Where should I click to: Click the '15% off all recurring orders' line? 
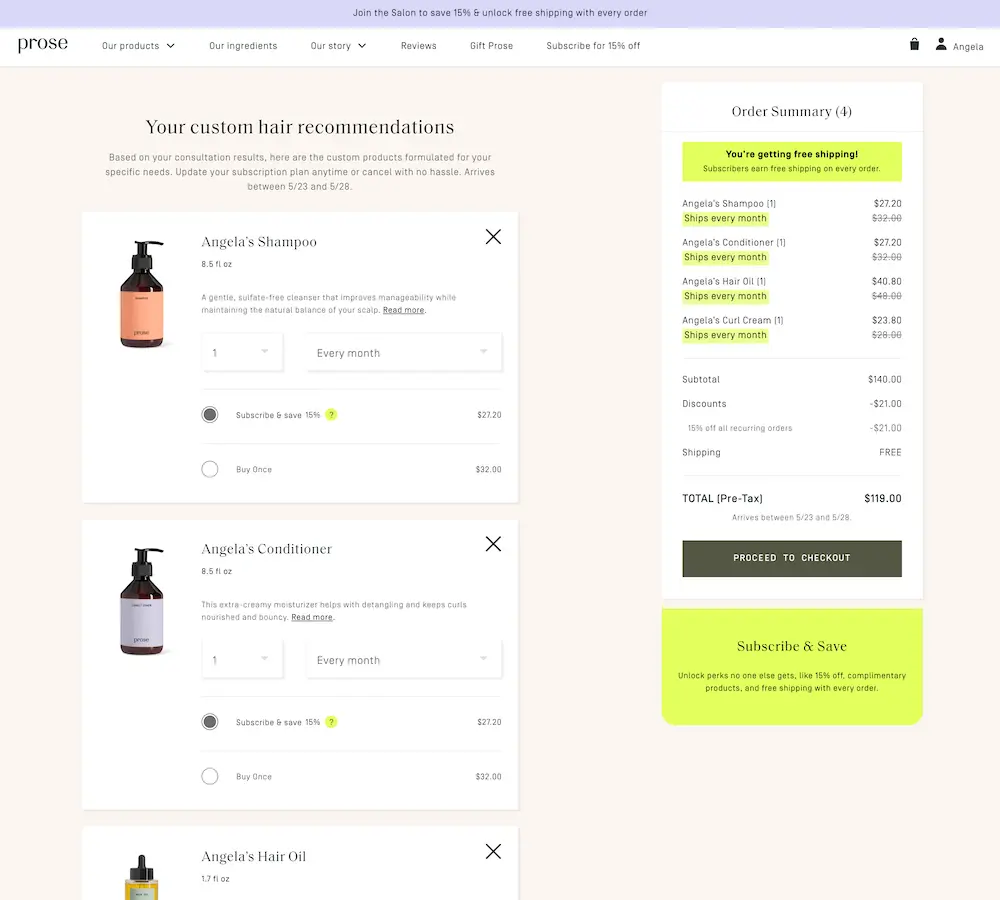click(x=740, y=428)
